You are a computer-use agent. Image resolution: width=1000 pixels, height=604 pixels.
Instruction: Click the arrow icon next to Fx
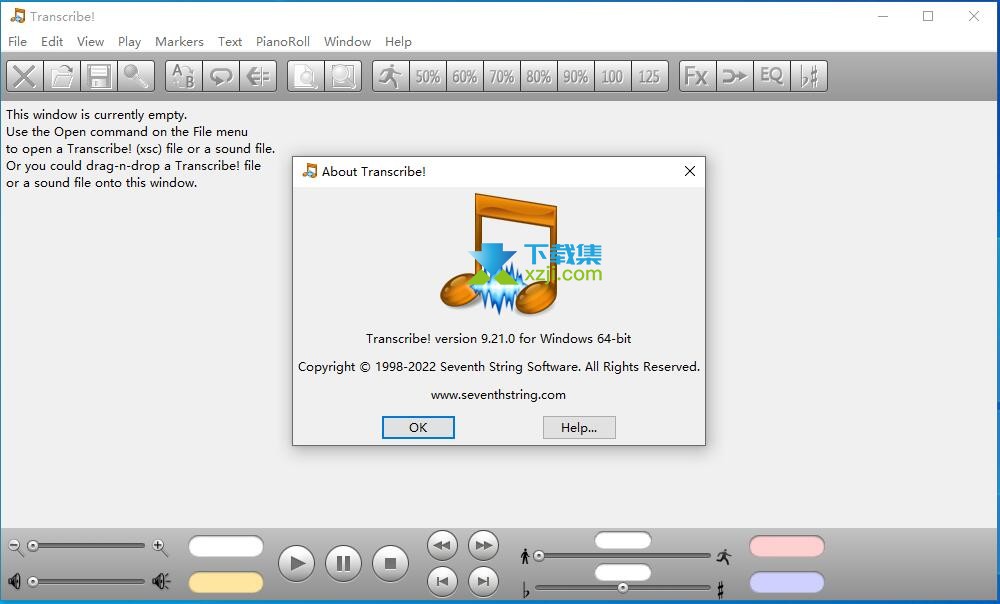[734, 77]
